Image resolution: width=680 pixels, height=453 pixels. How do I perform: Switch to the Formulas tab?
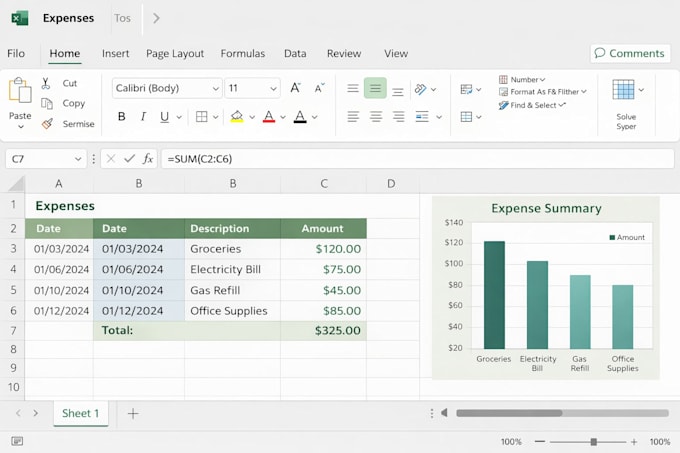tap(242, 53)
